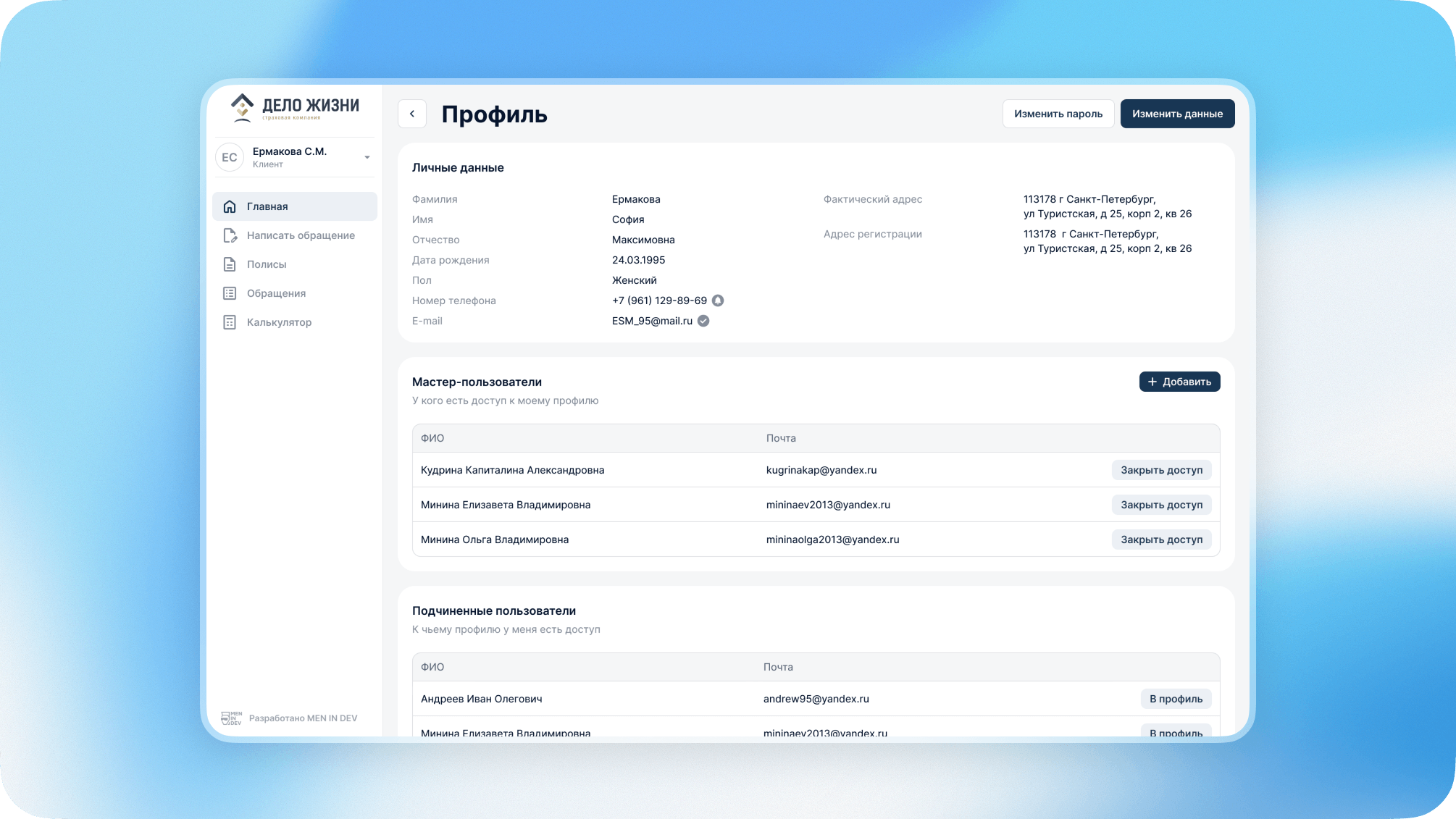This screenshot has height=819, width=1456.
Task: Click the Полисы document icon
Action: (x=230, y=264)
